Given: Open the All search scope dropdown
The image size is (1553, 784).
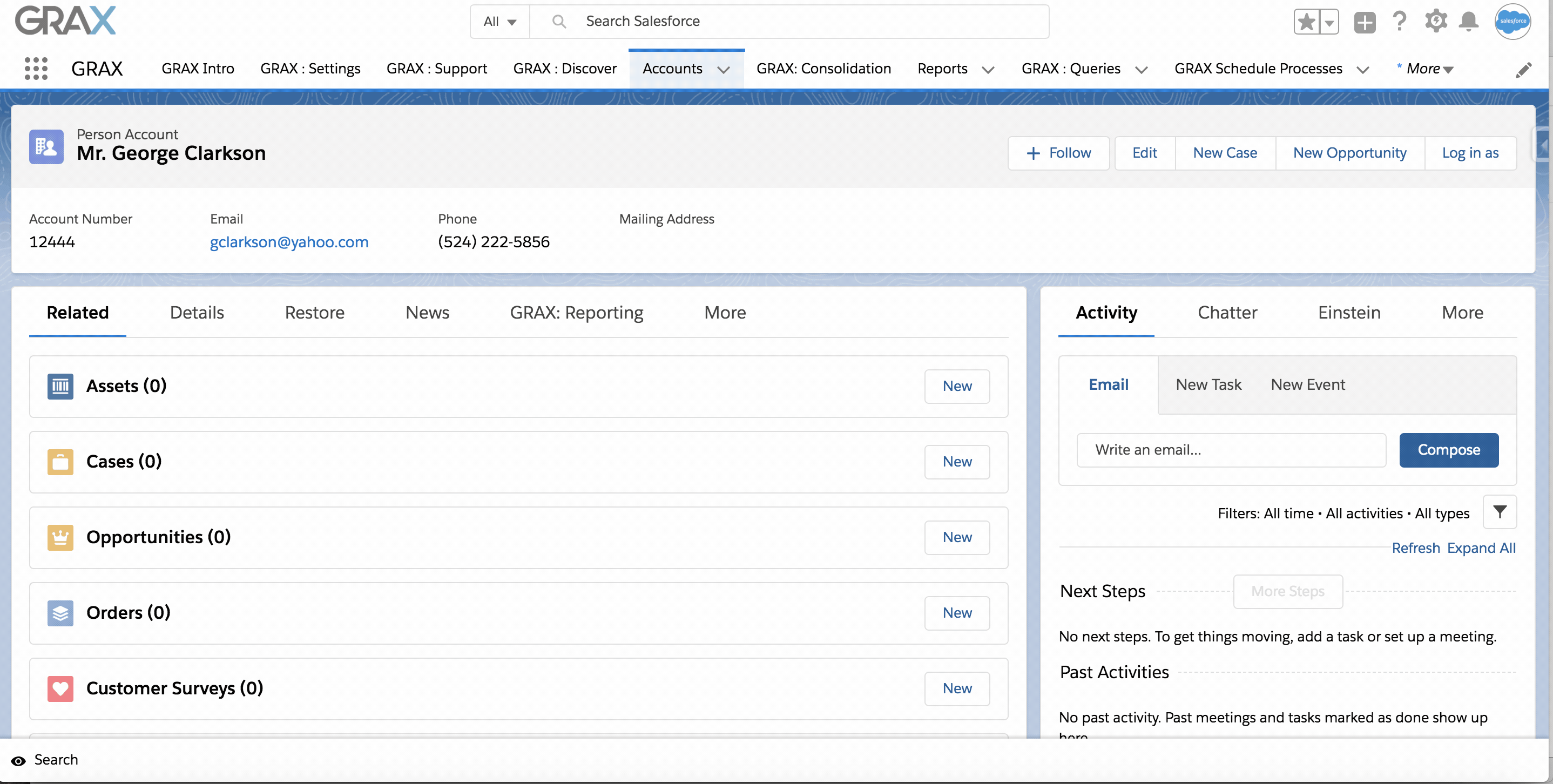Looking at the screenshot, I should [500, 22].
